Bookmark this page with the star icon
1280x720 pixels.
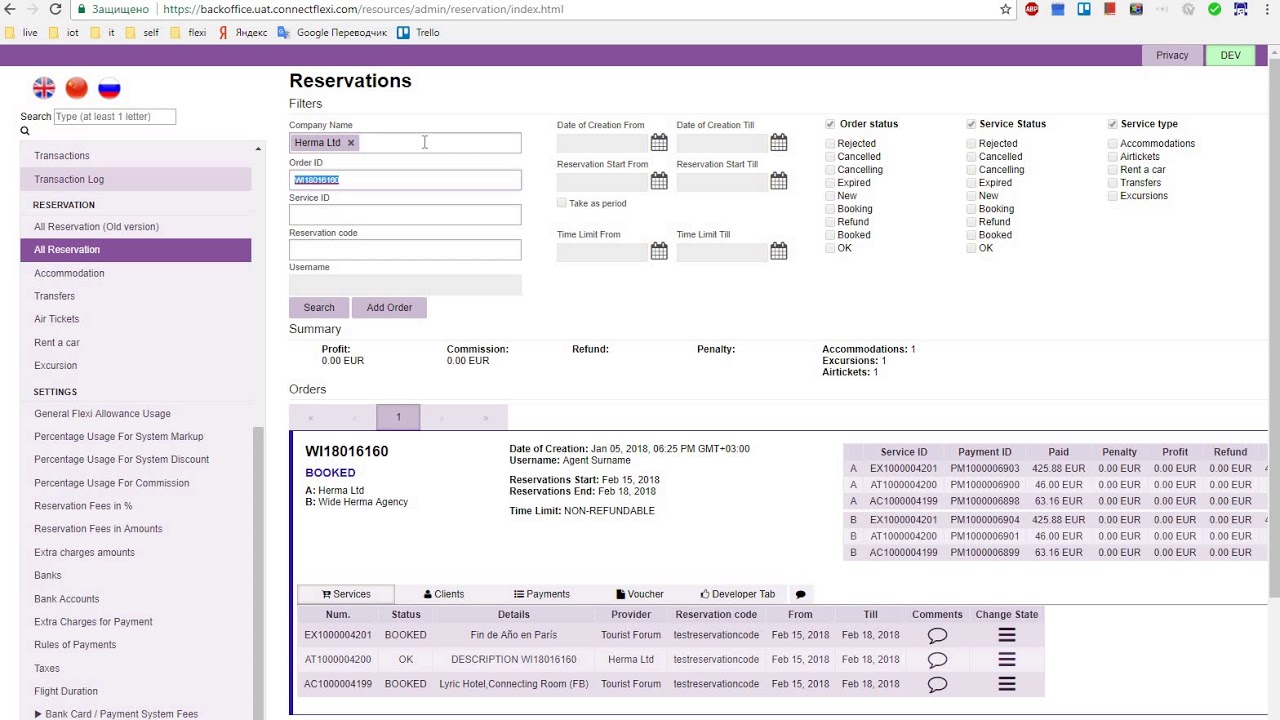[x=1005, y=9]
